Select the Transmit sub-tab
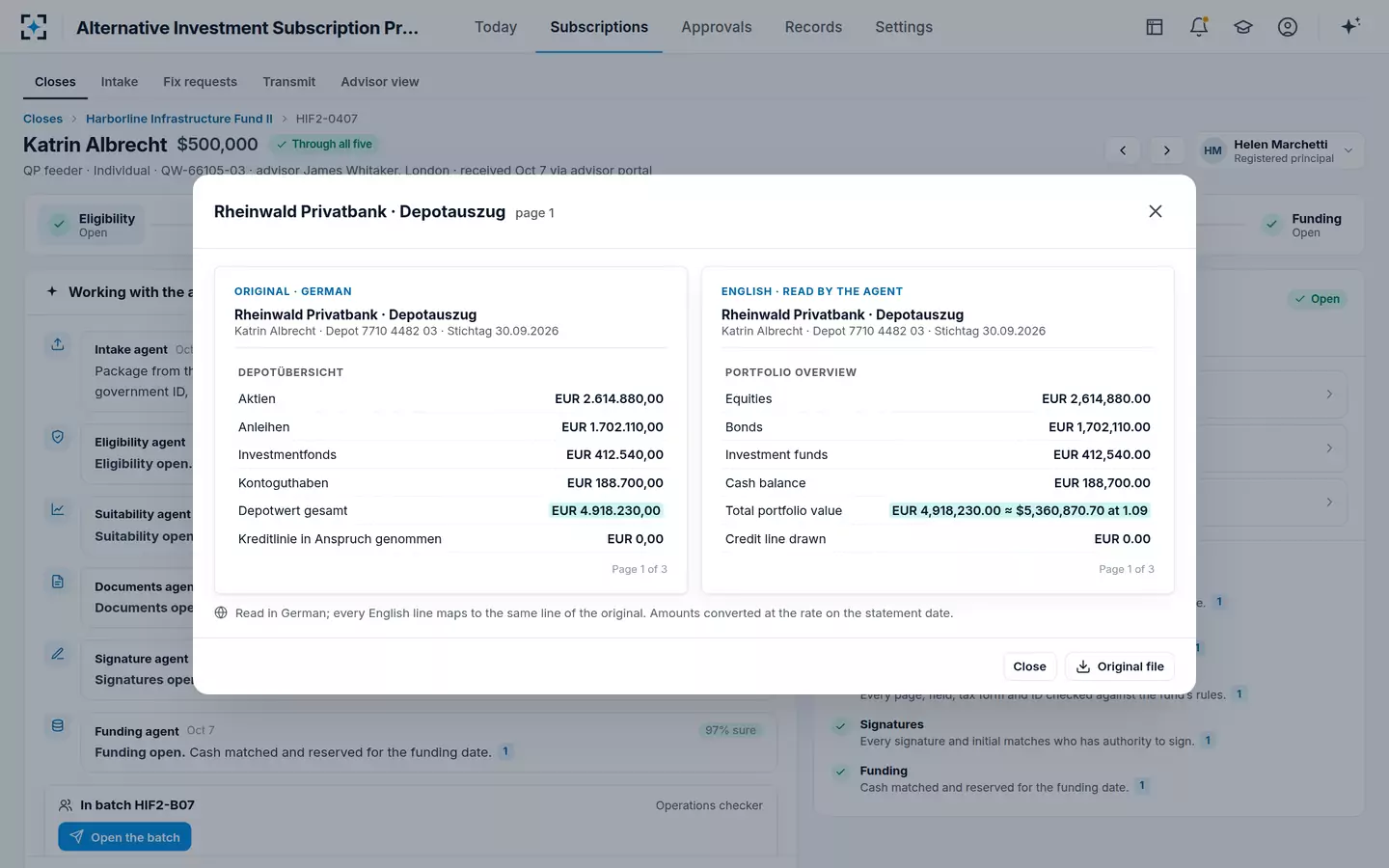This screenshot has width=1389, height=868. pos(289,82)
